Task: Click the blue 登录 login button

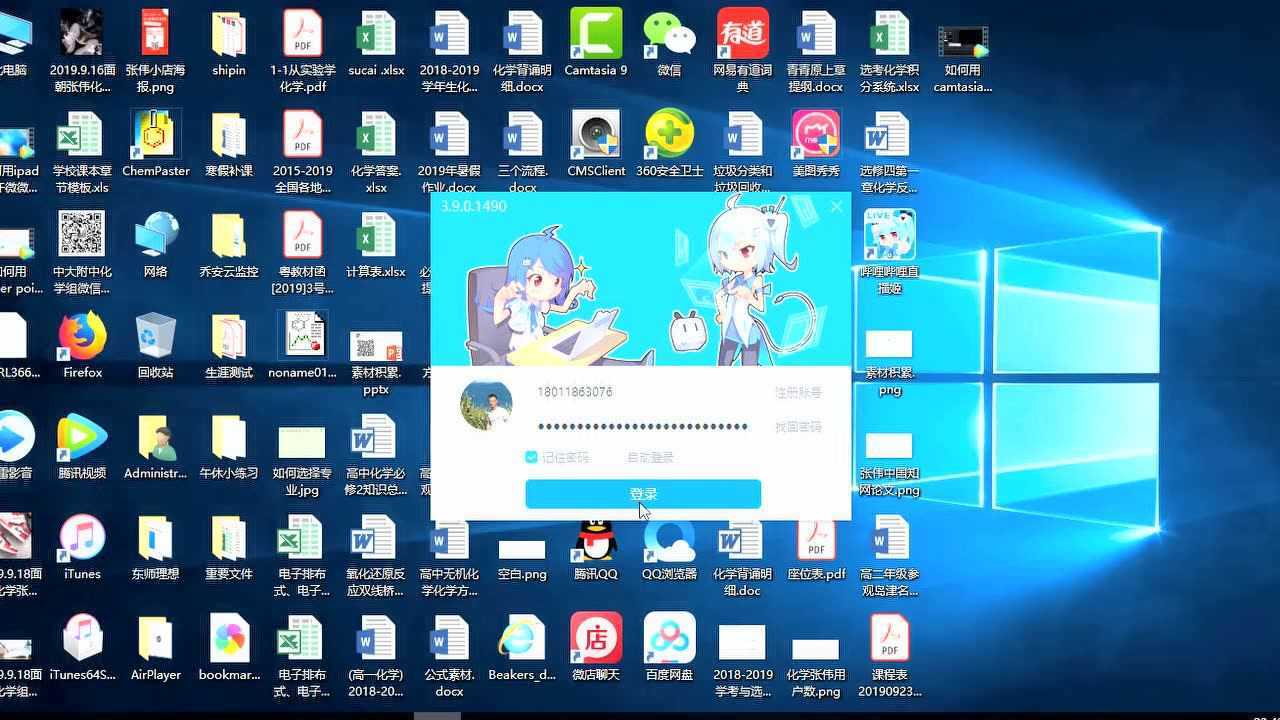Action: pyautogui.click(x=643, y=494)
